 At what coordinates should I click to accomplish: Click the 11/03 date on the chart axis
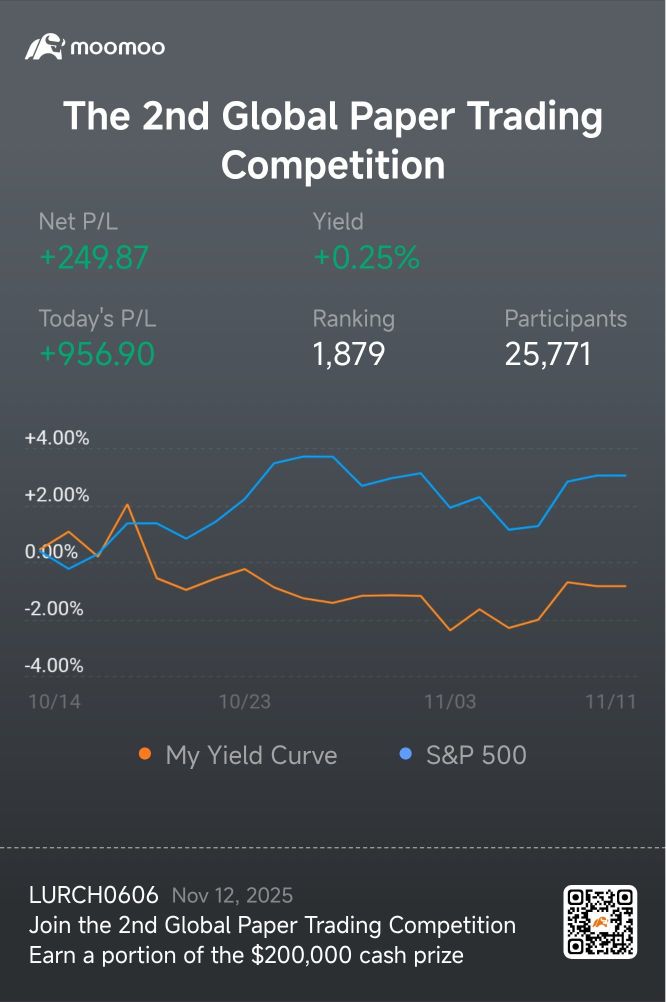(451, 702)
